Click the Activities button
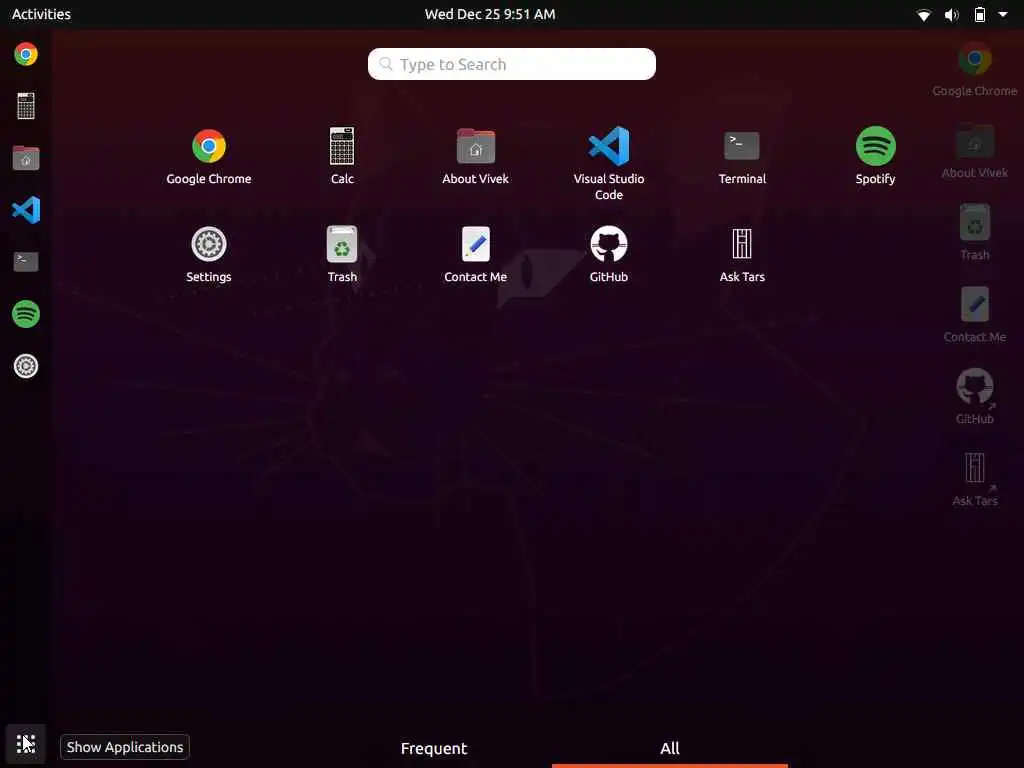Screen dimensions: 1024x768 [x=41, y=14]
